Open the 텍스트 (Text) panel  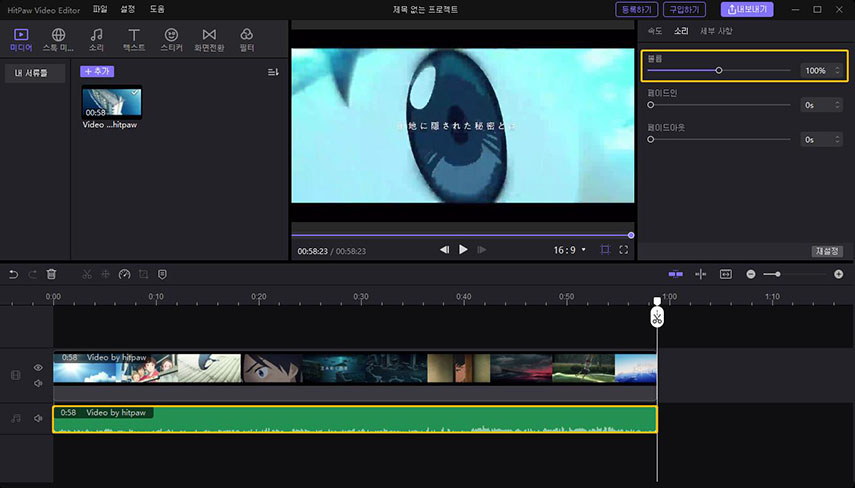click(134, 40)
